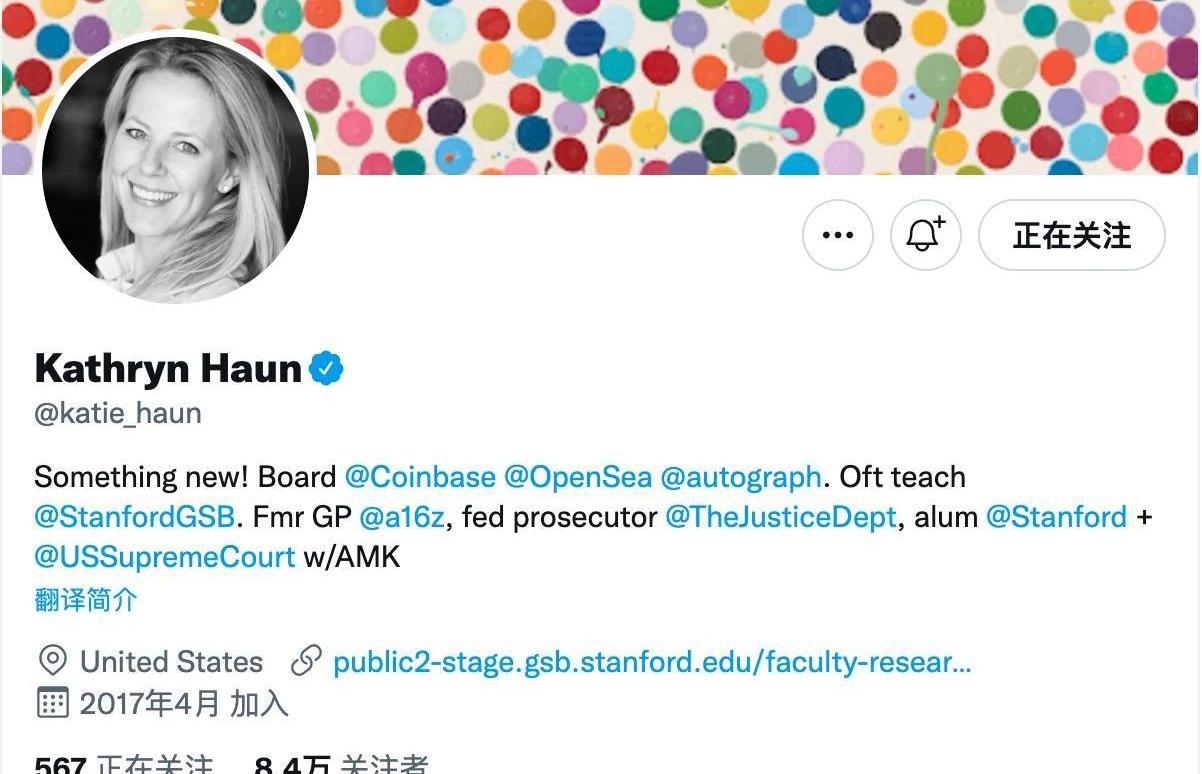Click the blue verified badge next to the name
Image resolution: width=1202 pixels, height=774 pixels.
326,369
